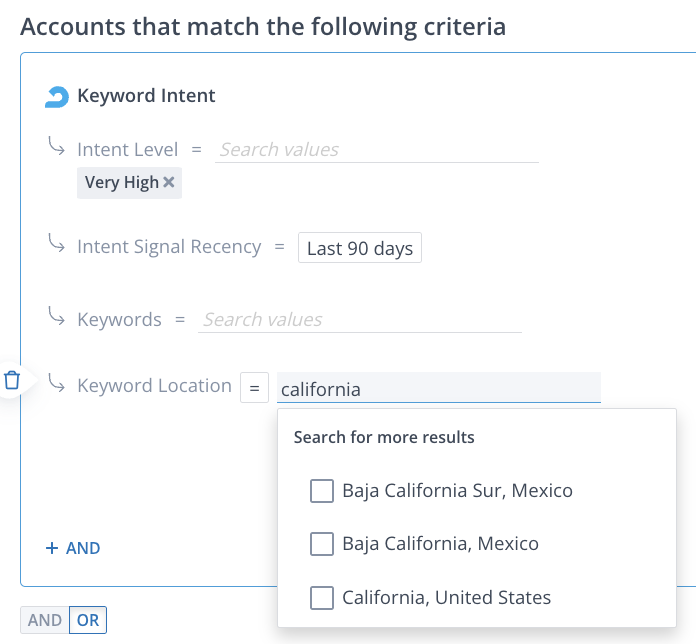Click Search for more results
This screenshot has width=696, height=644.
[x=384, y=437]
